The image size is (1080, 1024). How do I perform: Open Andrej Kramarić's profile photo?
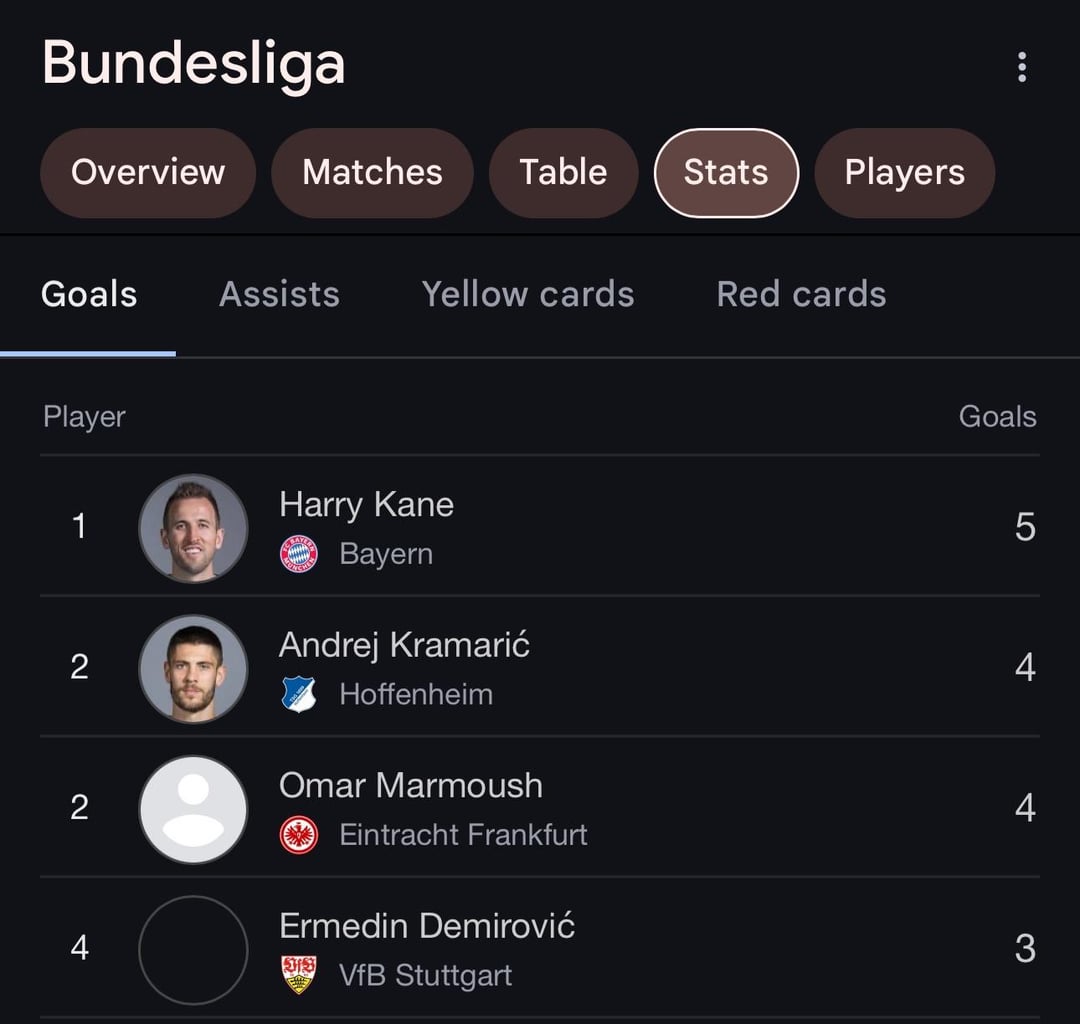(x=194, y=669)
